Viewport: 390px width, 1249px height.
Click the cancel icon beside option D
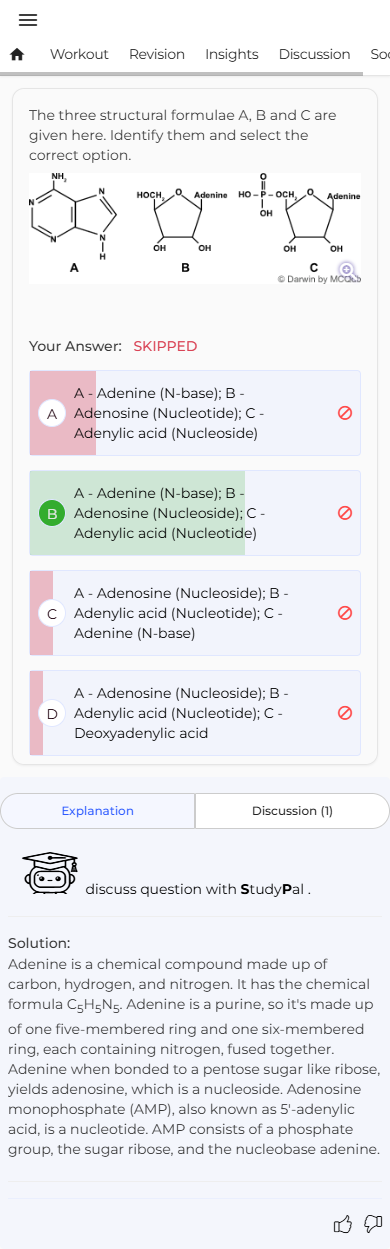344,713
